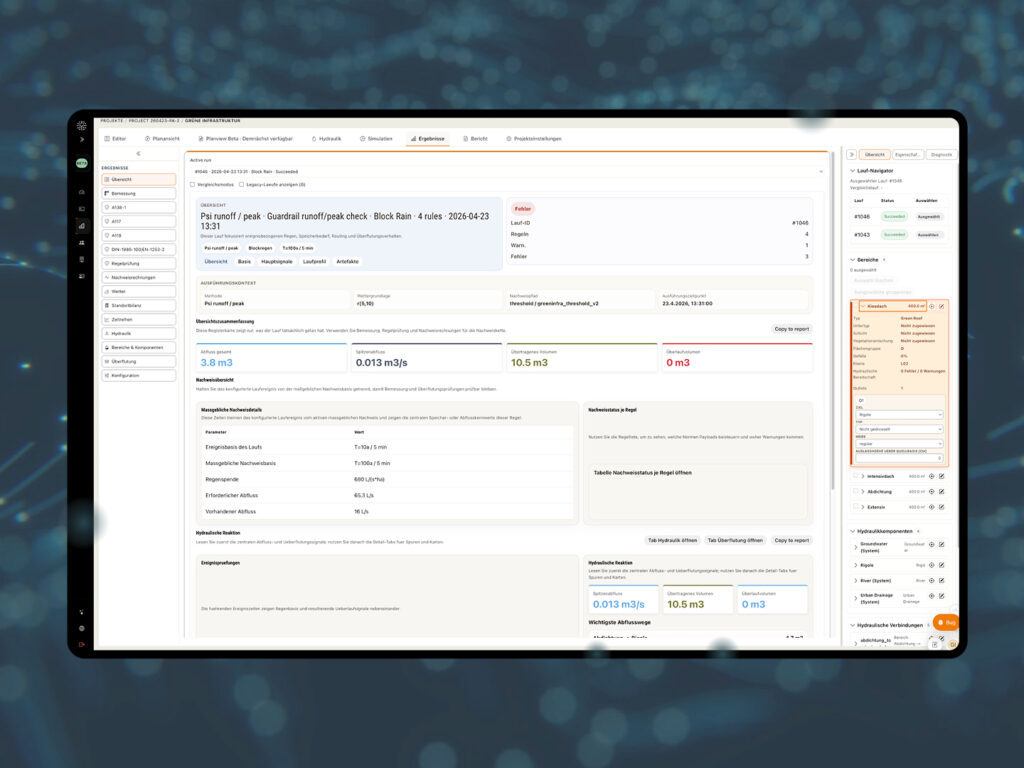Click Auswählen for run #1043
Image resolution: width=1024 pixels, height=768 pixels.
tap(928, 235)
